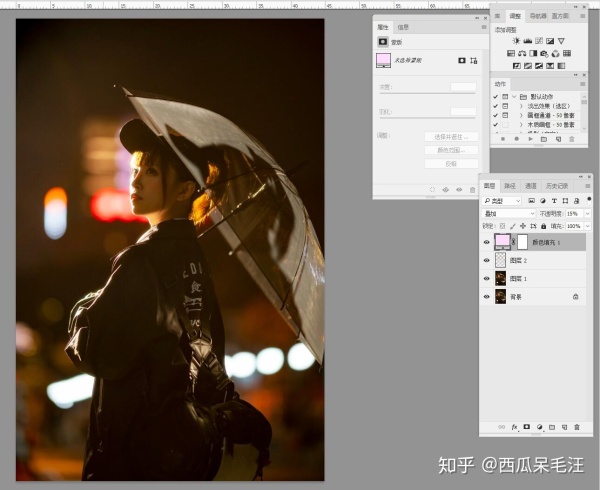
Task: Click the record action button
Action: point(517,139)
